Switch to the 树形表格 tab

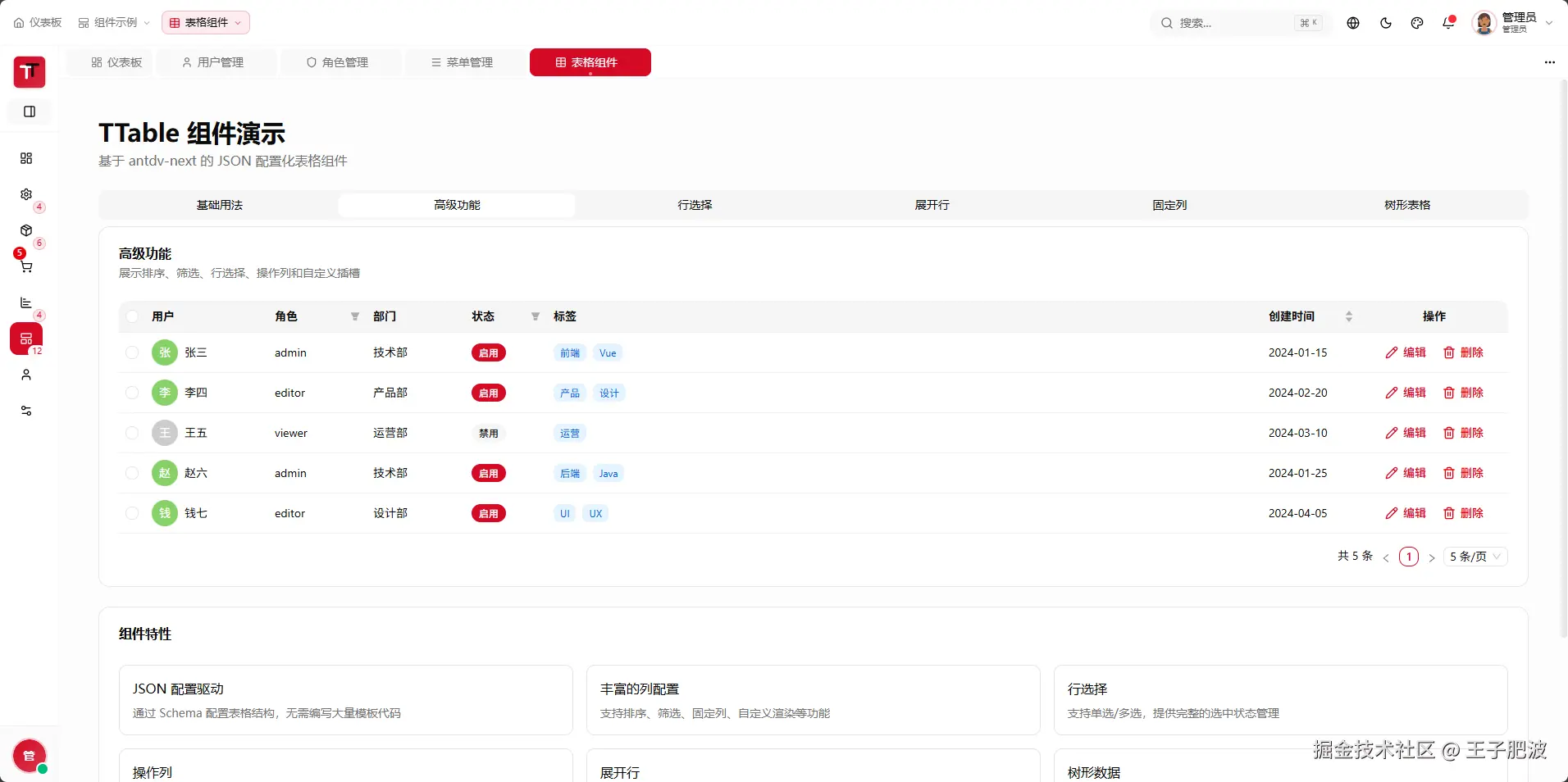(1407, 205)
